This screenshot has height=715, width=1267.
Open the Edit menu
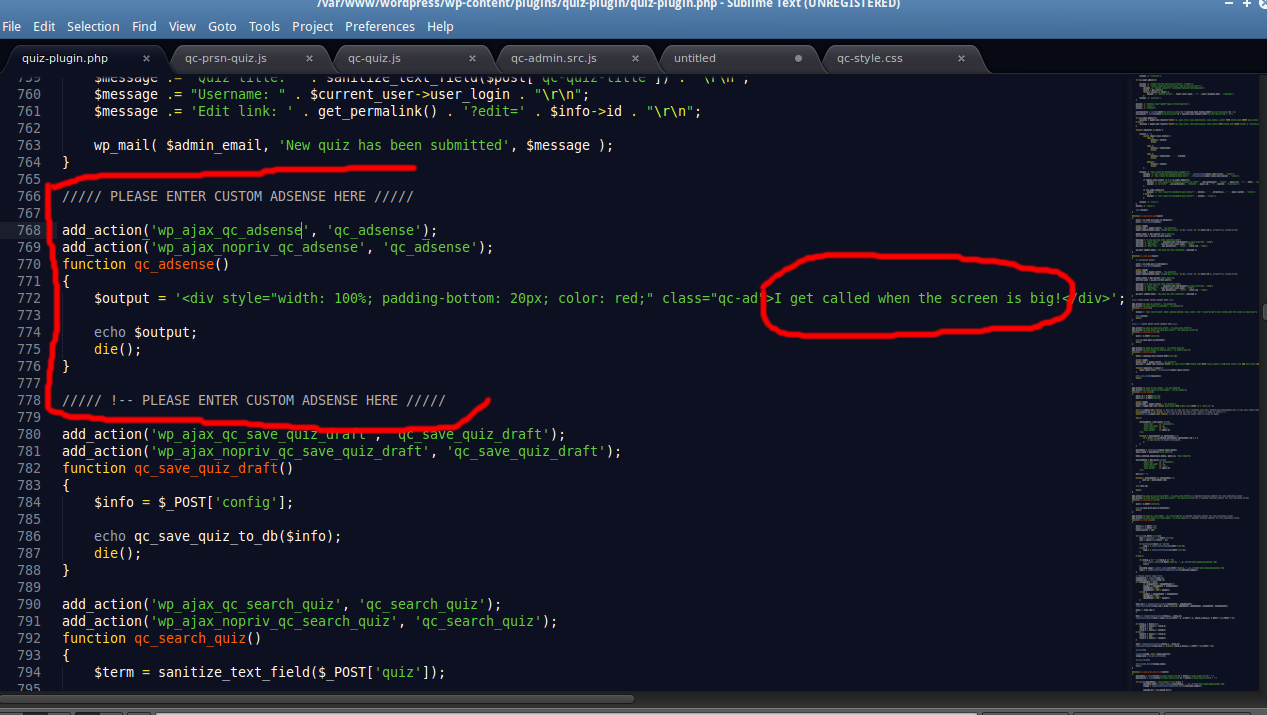click(44, 27)
